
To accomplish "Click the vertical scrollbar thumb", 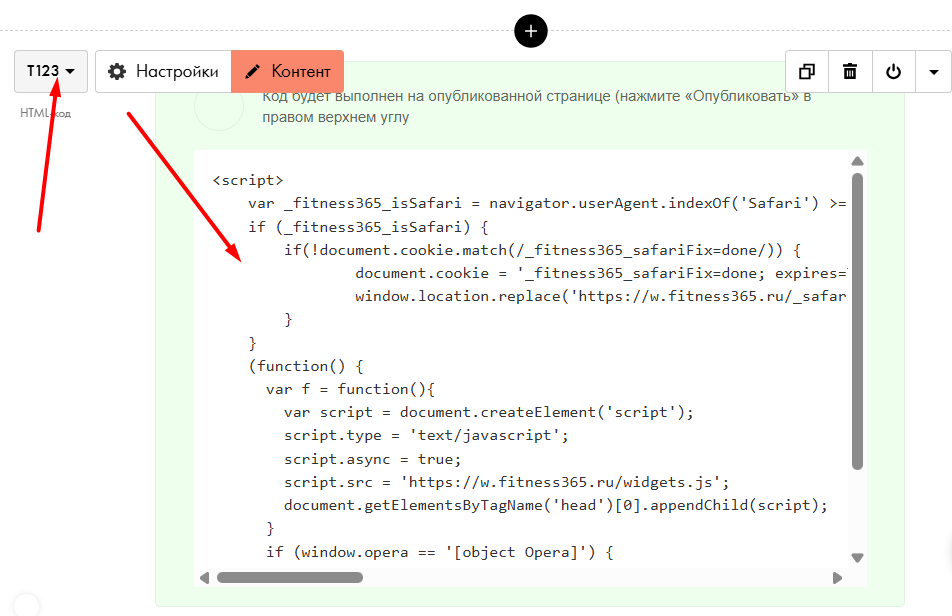I will click(x=857, y=322).
